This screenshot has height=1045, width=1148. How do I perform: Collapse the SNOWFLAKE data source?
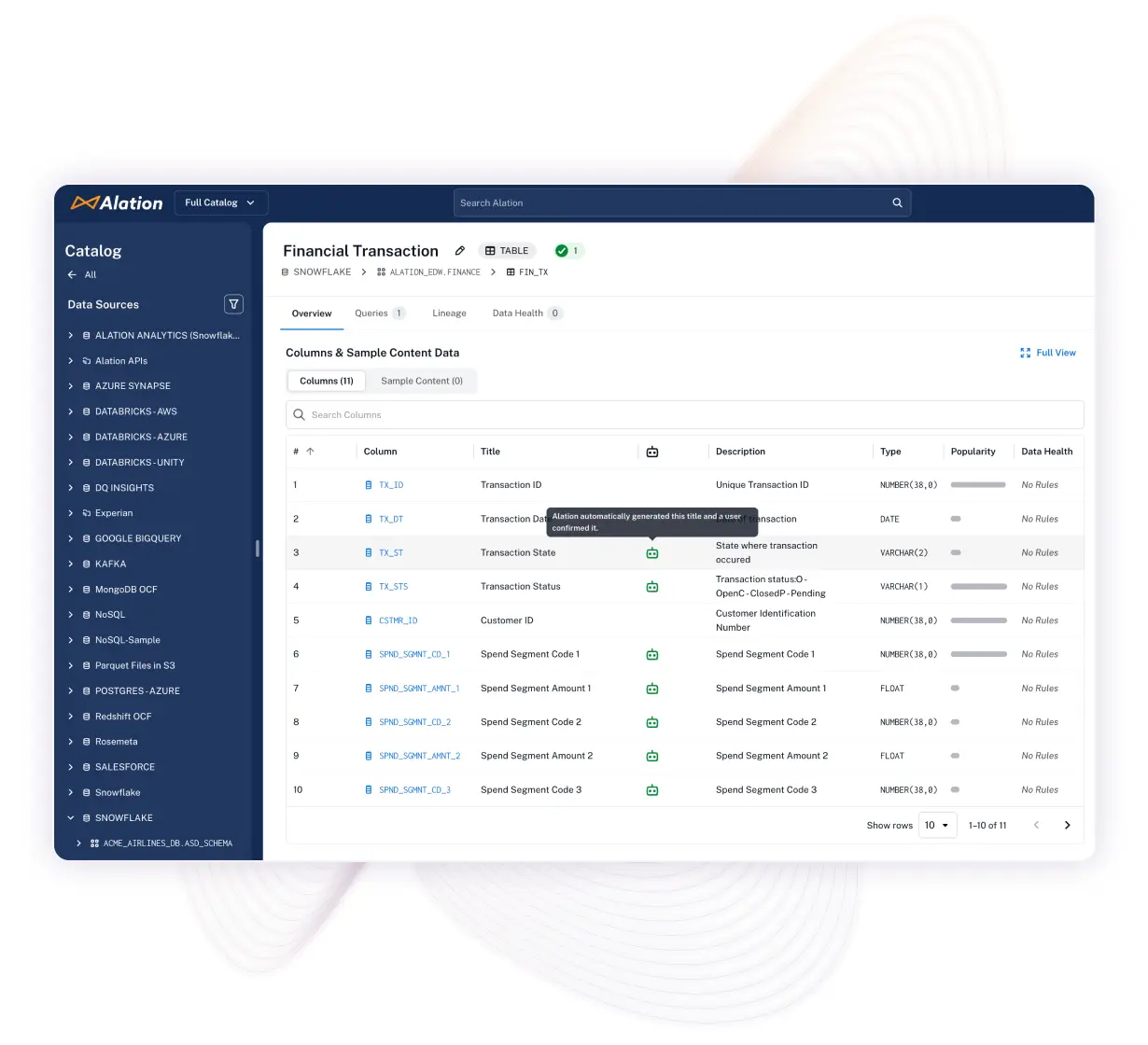[71, 818]
